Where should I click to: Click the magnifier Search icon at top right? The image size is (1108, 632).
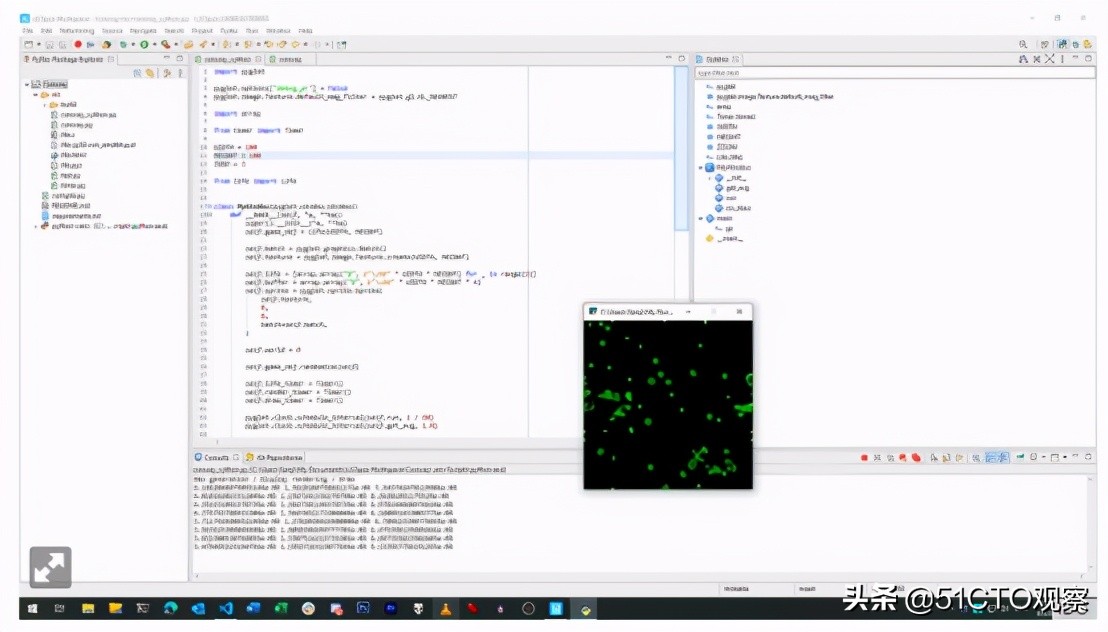coord(1022,45)
